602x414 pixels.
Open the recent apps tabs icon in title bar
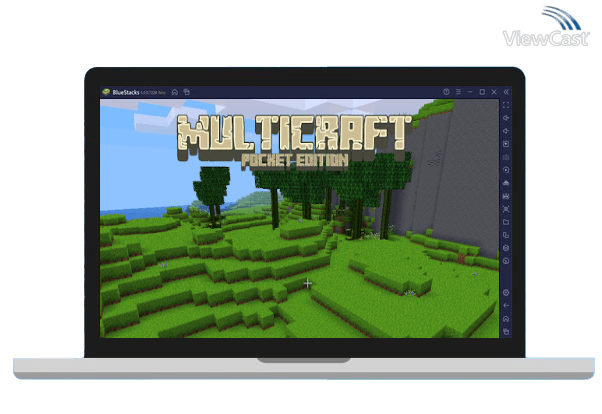187,92
